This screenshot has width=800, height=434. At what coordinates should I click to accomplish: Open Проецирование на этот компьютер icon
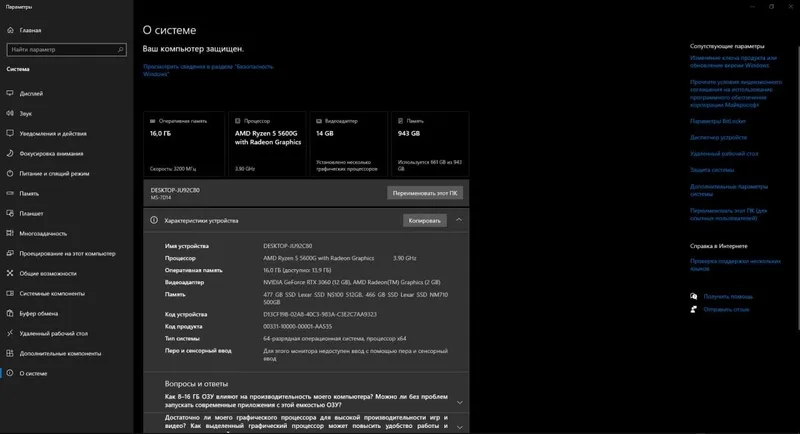click(x=10, y=253)
